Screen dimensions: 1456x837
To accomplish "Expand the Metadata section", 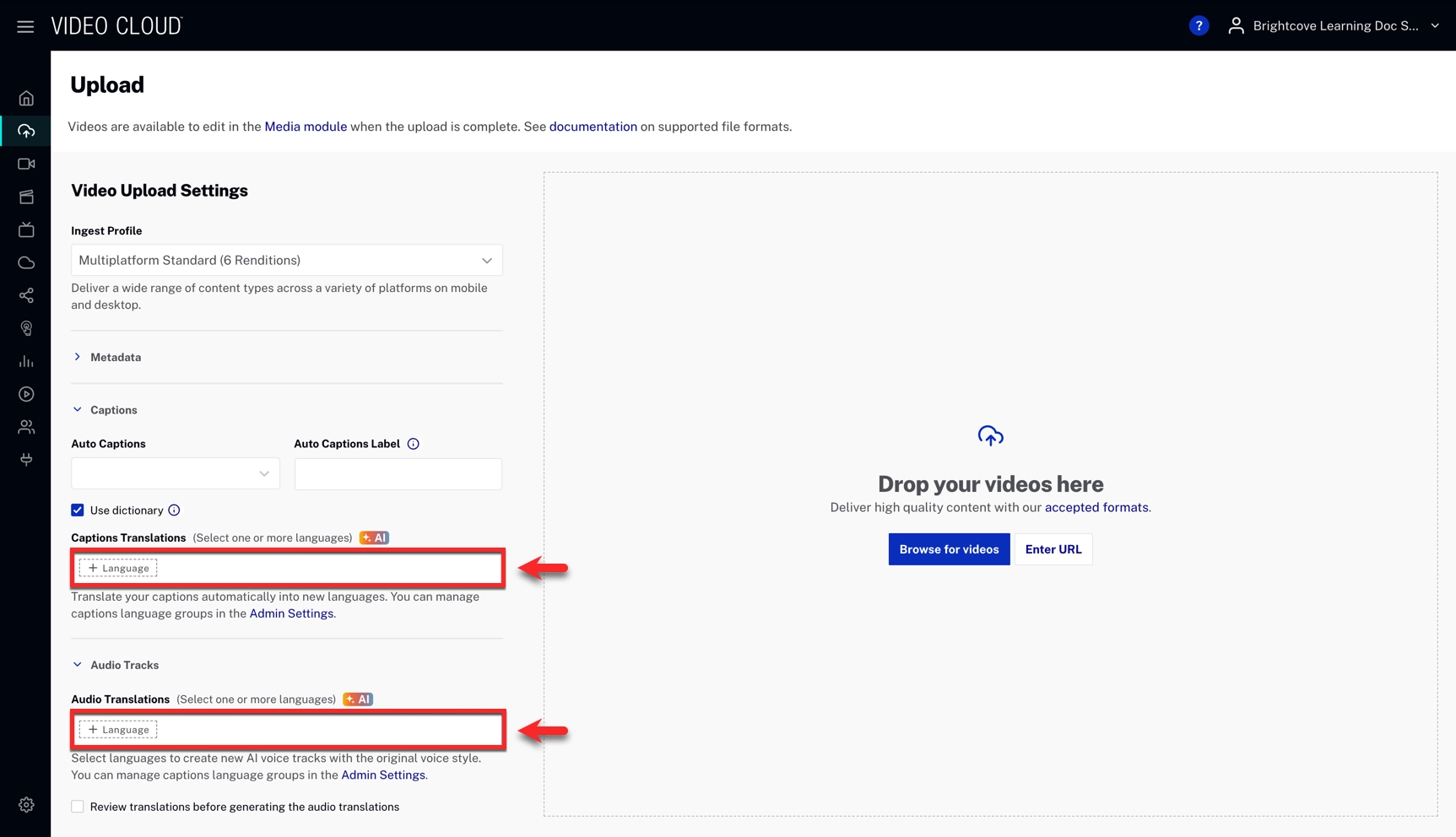I will pos(115,358).
